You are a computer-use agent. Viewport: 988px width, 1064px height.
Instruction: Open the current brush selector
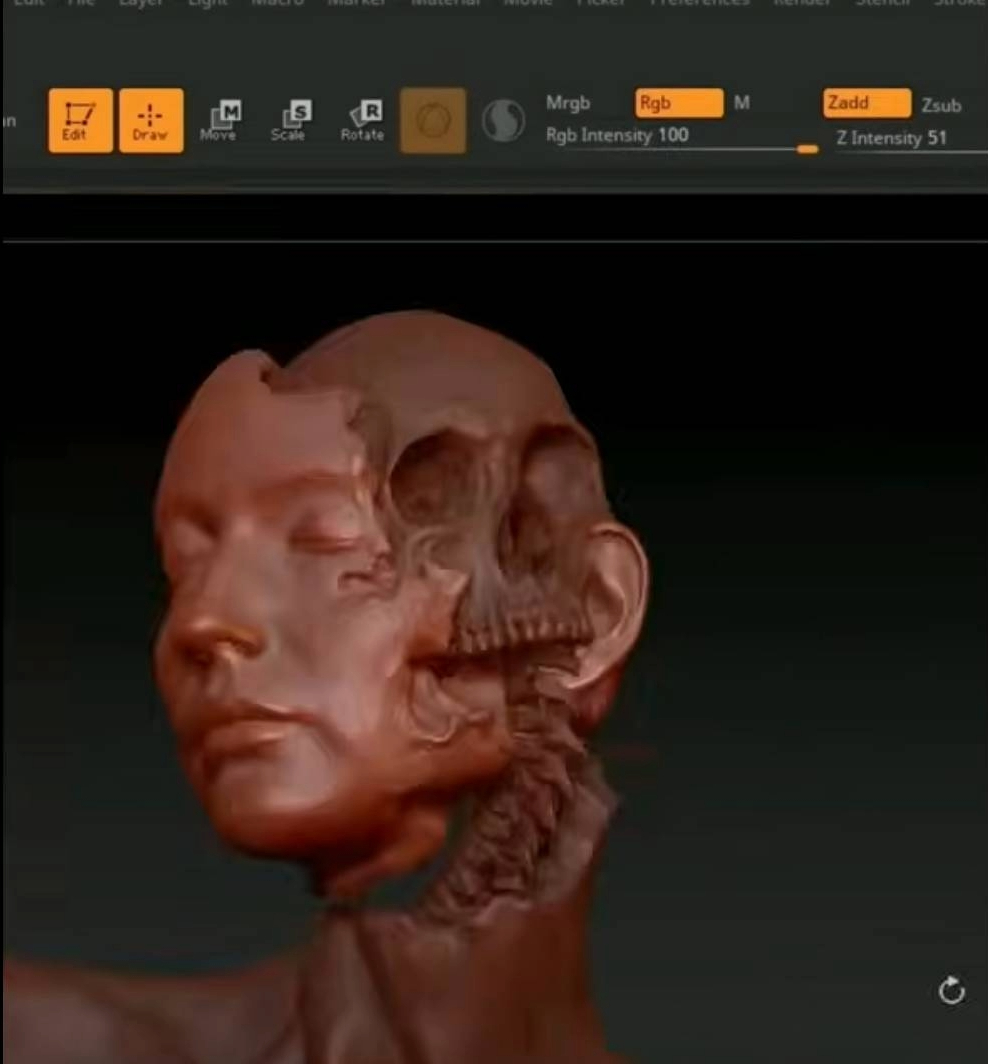tap(432, 120)
